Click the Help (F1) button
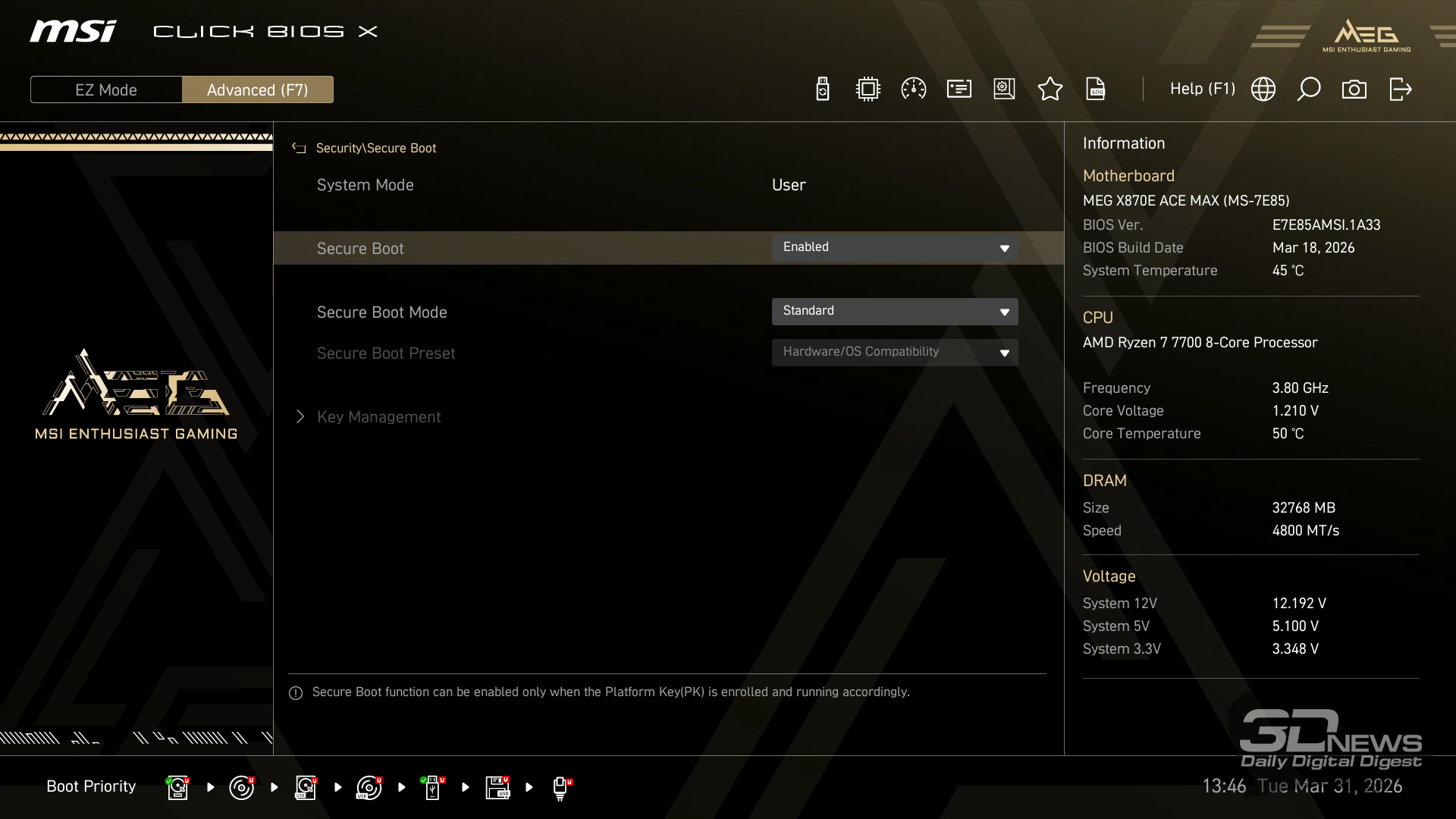Image resolution: width=1456 pixels, height=819 pixels. pyautogui.click(x=1202, y=89)
